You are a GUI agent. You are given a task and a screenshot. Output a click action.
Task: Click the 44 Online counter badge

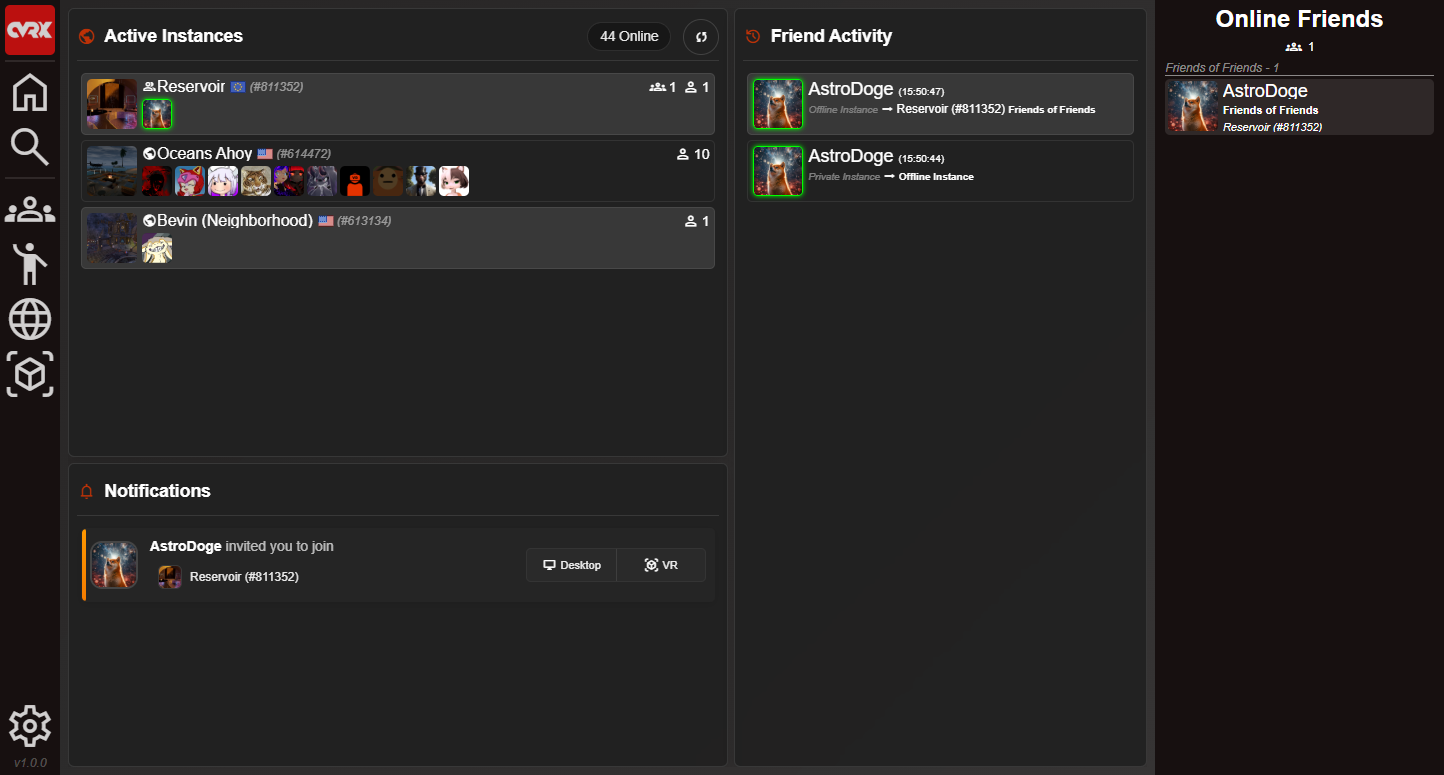coord(629,37)
